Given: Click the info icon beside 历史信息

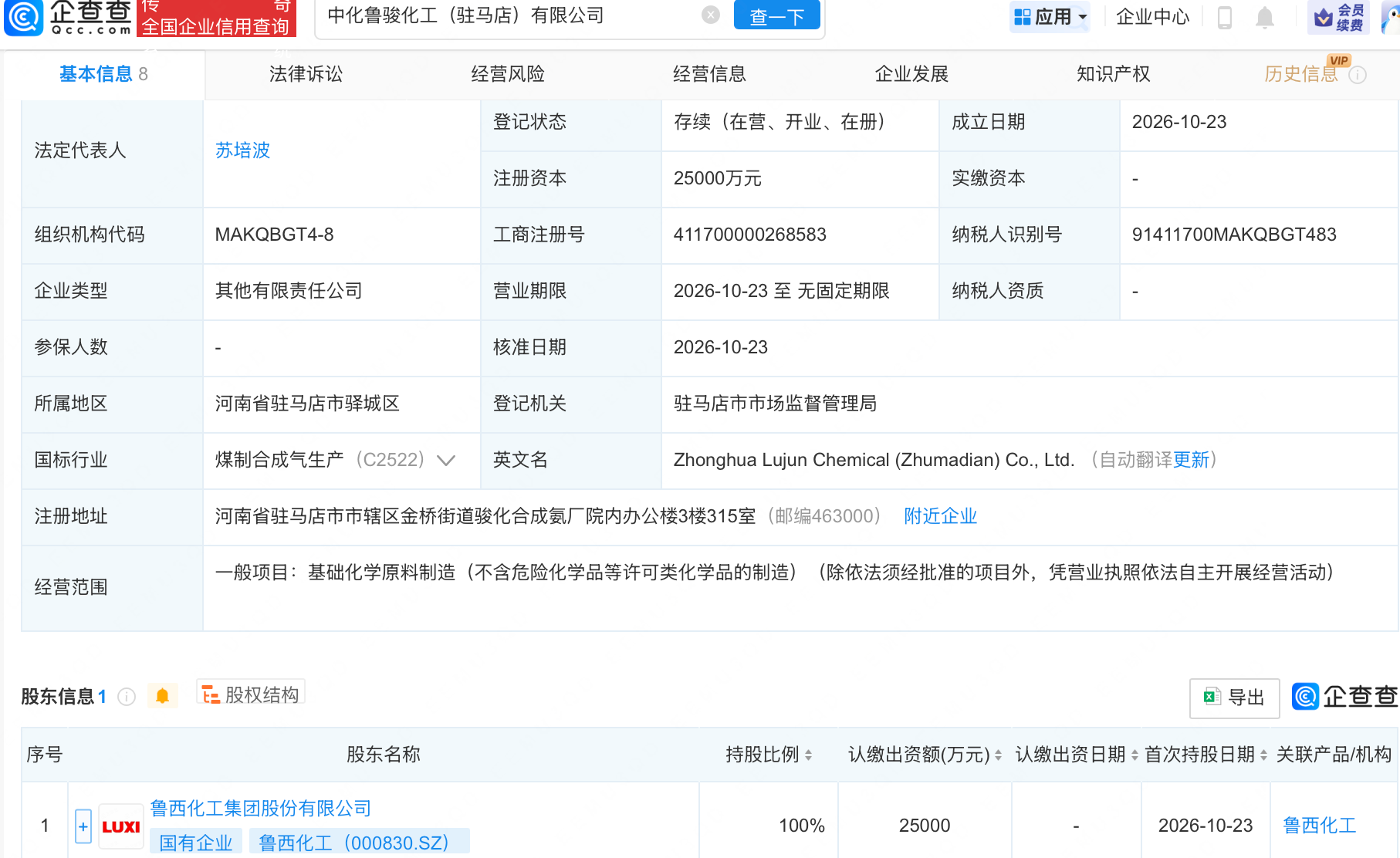Looking at the screenshot, I should click(1358, 75).
